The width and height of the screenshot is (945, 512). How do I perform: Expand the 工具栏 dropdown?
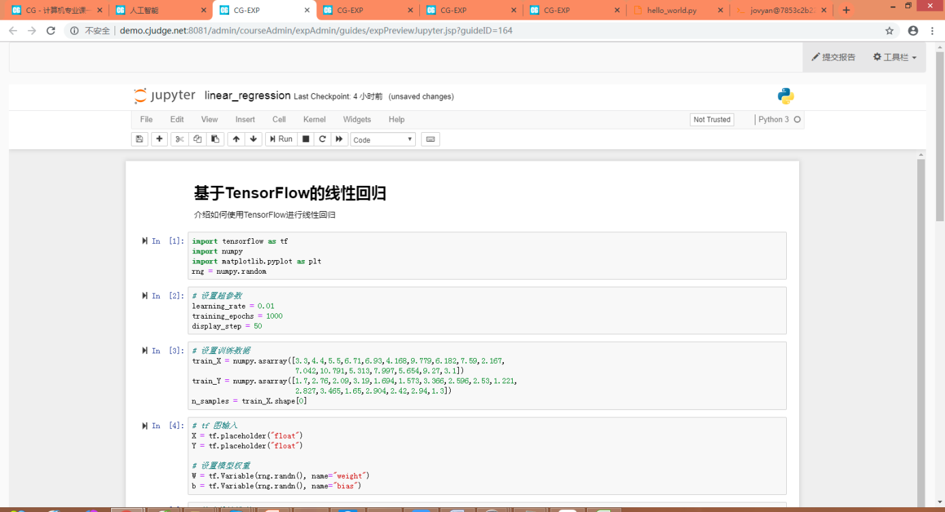(x=894, y=57)
